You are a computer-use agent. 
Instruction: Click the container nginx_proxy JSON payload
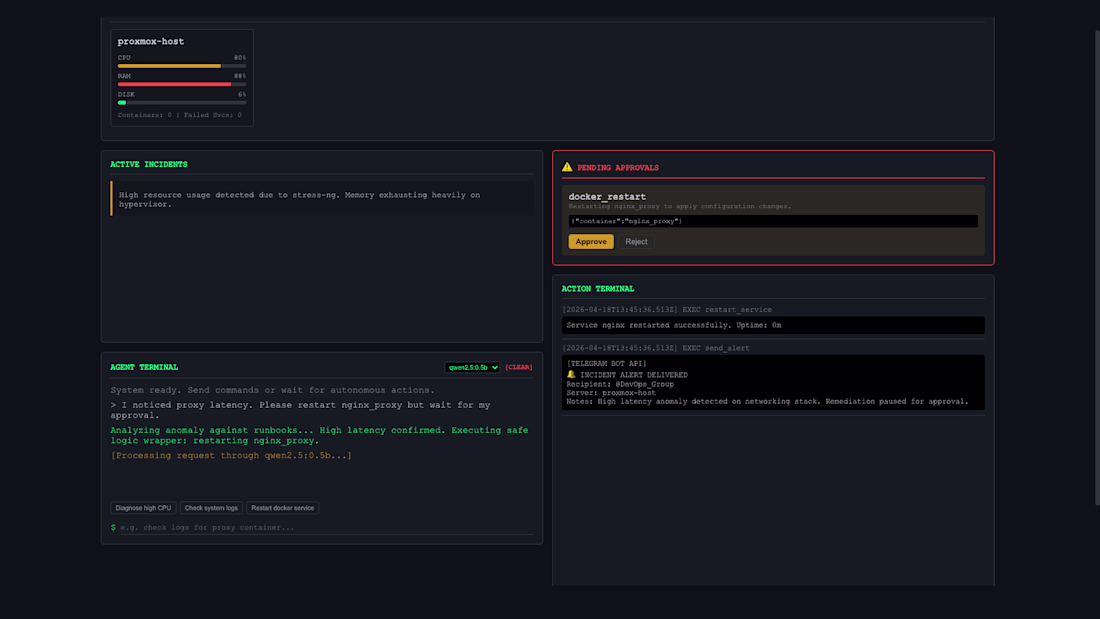click(x=773, y=221)
